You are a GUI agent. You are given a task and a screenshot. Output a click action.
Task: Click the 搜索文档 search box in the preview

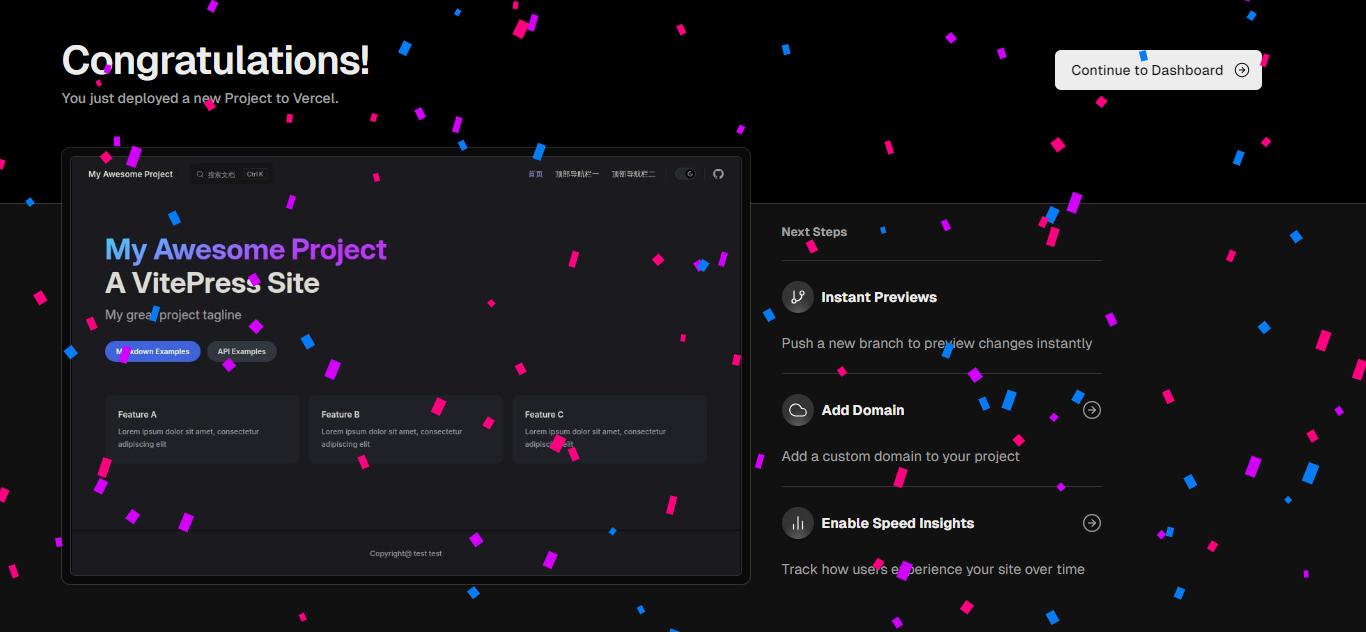tap(231, 174)
